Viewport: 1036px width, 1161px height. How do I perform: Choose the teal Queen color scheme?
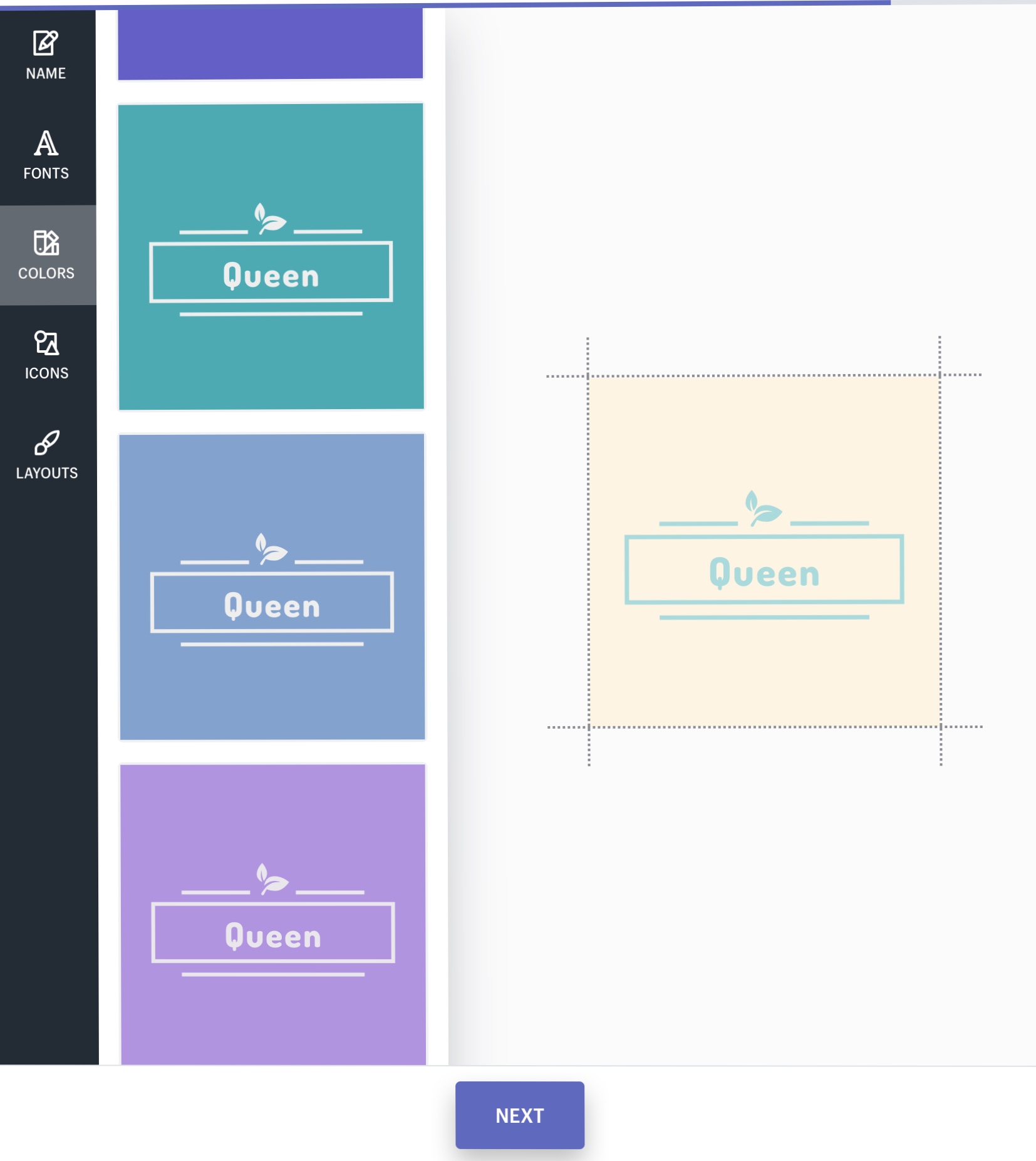271,257
